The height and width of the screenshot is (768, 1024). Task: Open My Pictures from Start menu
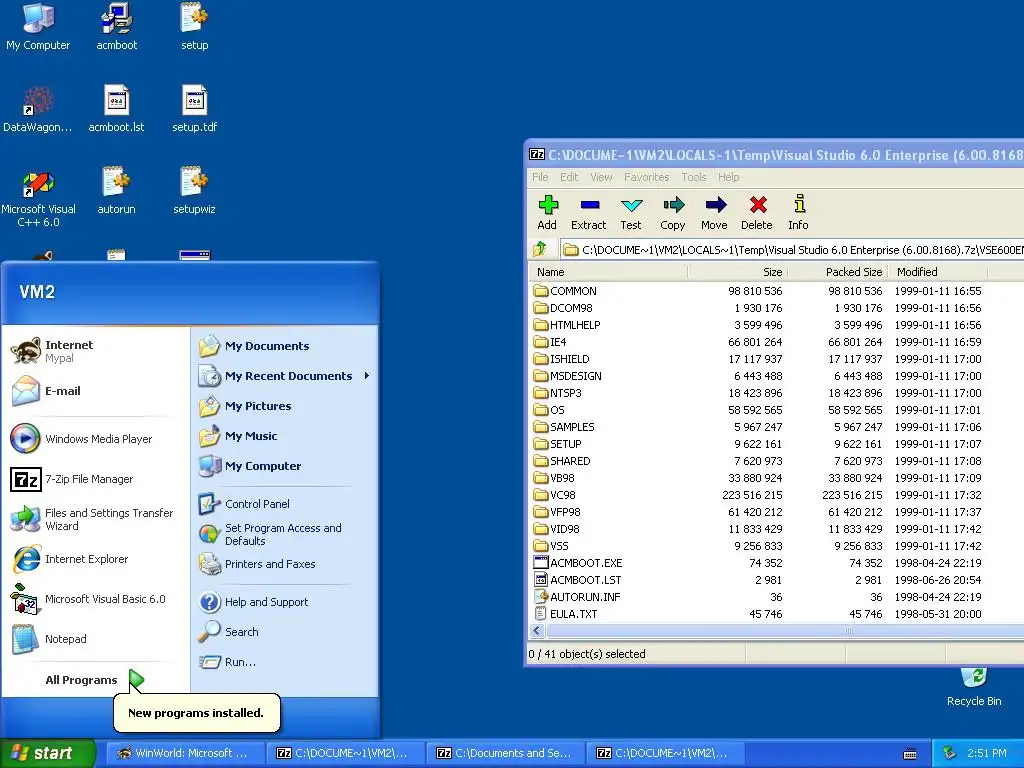[285, 406]
